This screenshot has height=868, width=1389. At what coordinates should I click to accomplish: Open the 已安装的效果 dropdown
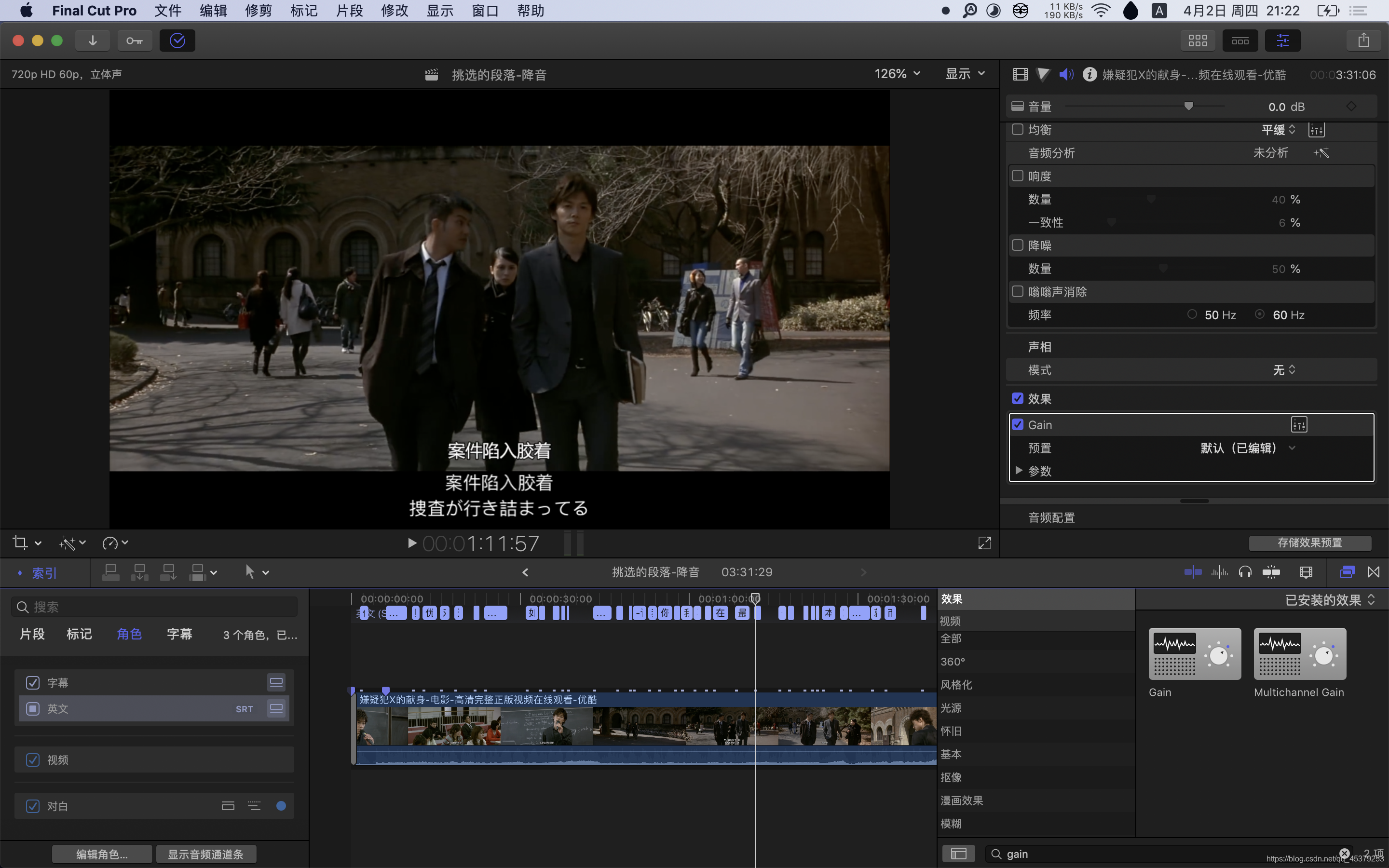(x=1330, y=600)
